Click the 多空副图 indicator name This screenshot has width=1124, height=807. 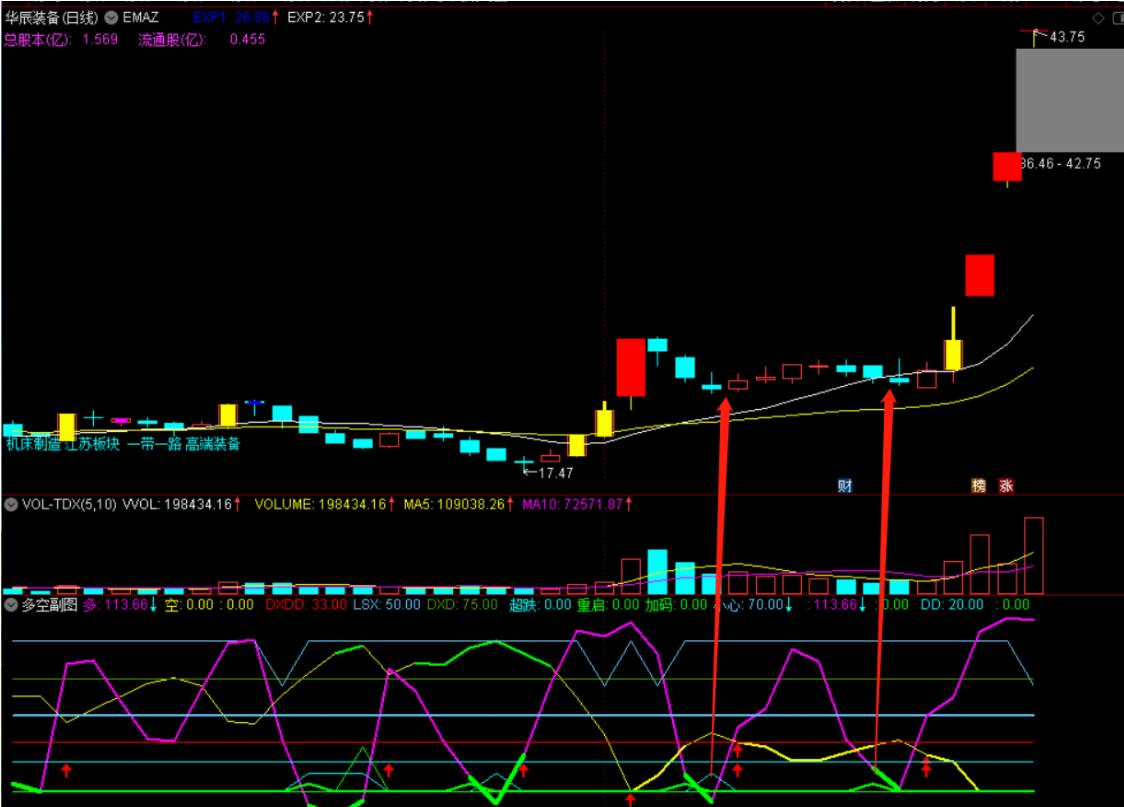click(49, 605)
